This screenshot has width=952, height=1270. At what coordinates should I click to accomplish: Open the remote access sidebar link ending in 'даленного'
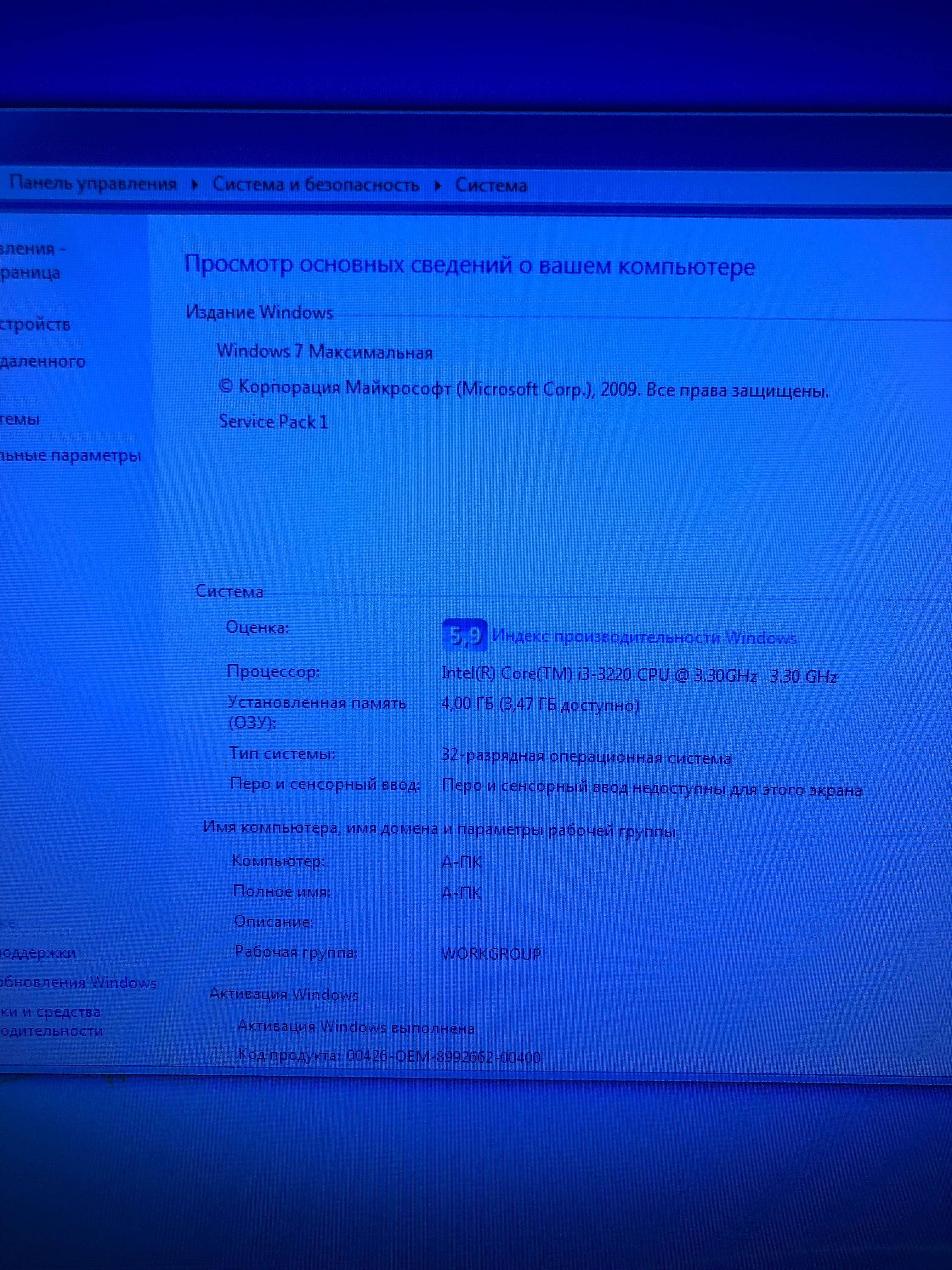(42, 362)
